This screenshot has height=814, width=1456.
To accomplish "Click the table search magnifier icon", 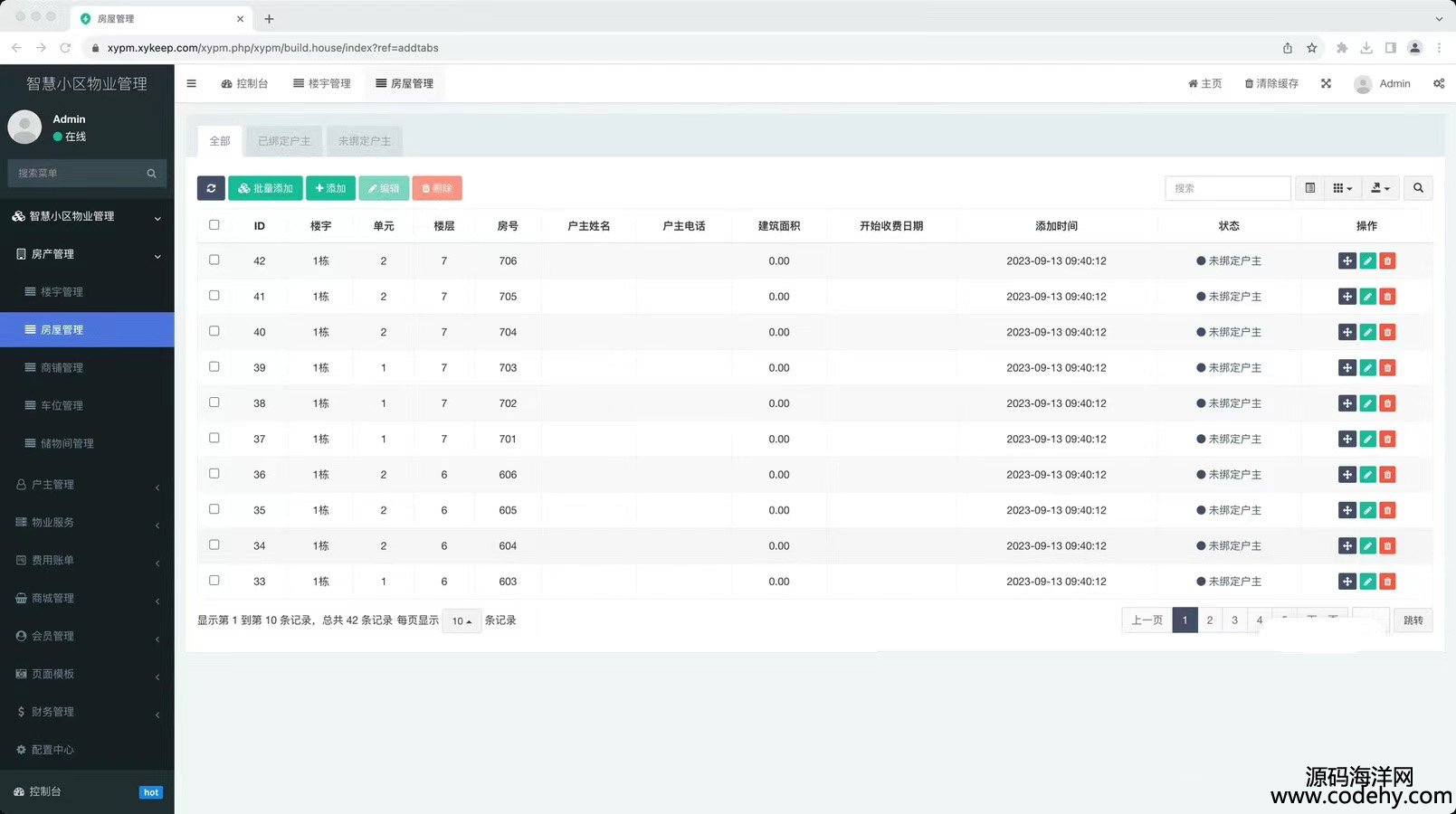I will coord(1418,188).
